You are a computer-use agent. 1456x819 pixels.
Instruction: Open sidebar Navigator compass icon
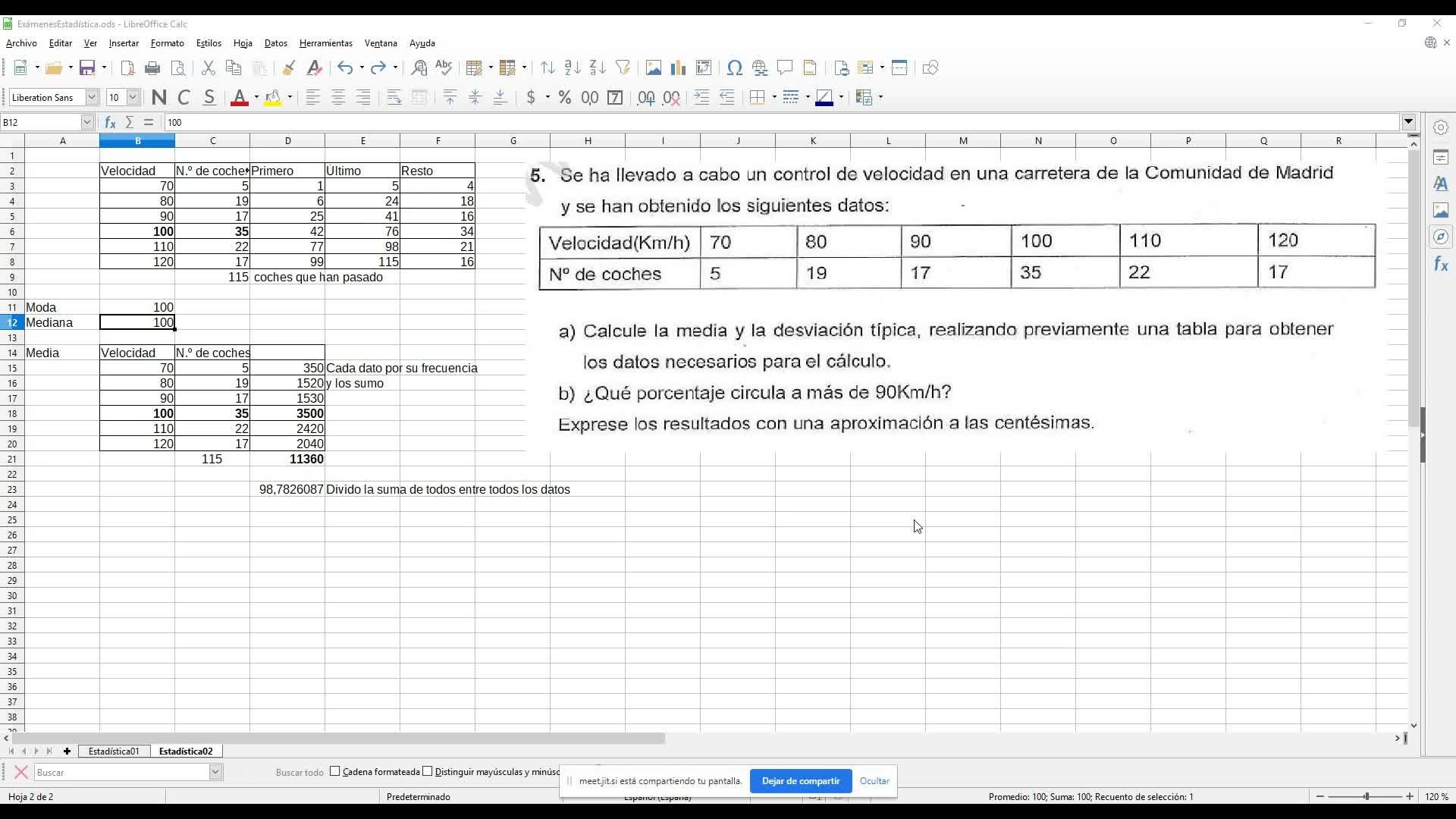point(1440,237)
